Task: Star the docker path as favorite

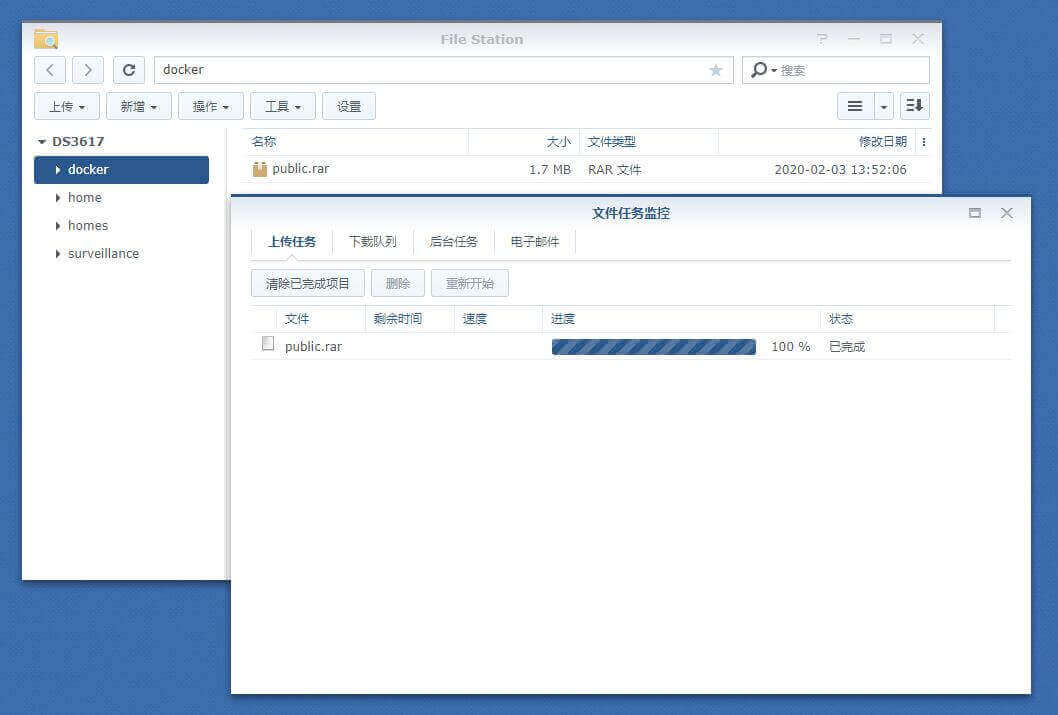Action: click(x=716, y=70)
